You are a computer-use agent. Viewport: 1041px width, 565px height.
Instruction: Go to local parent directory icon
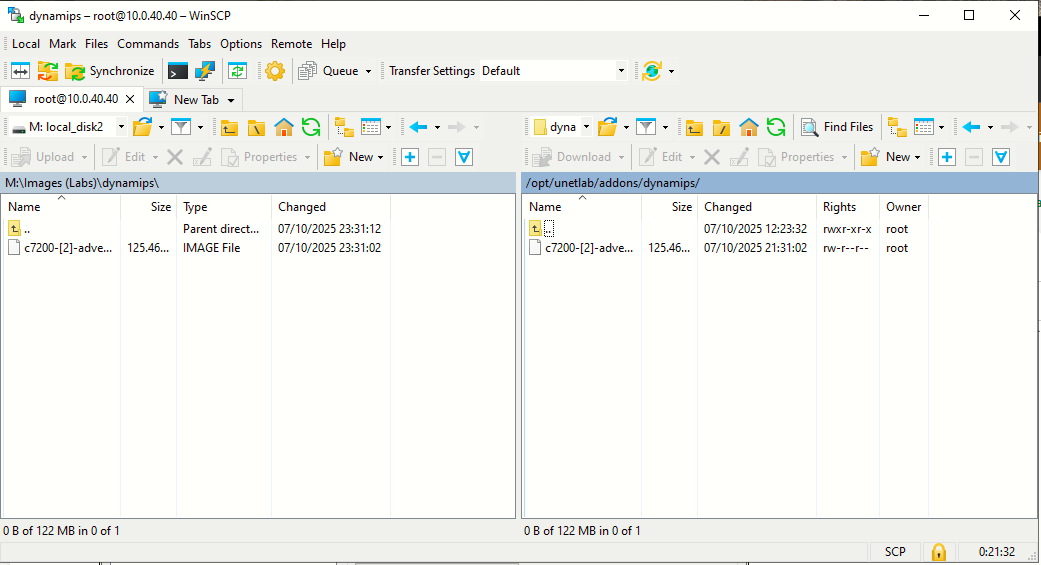[230, 127]
